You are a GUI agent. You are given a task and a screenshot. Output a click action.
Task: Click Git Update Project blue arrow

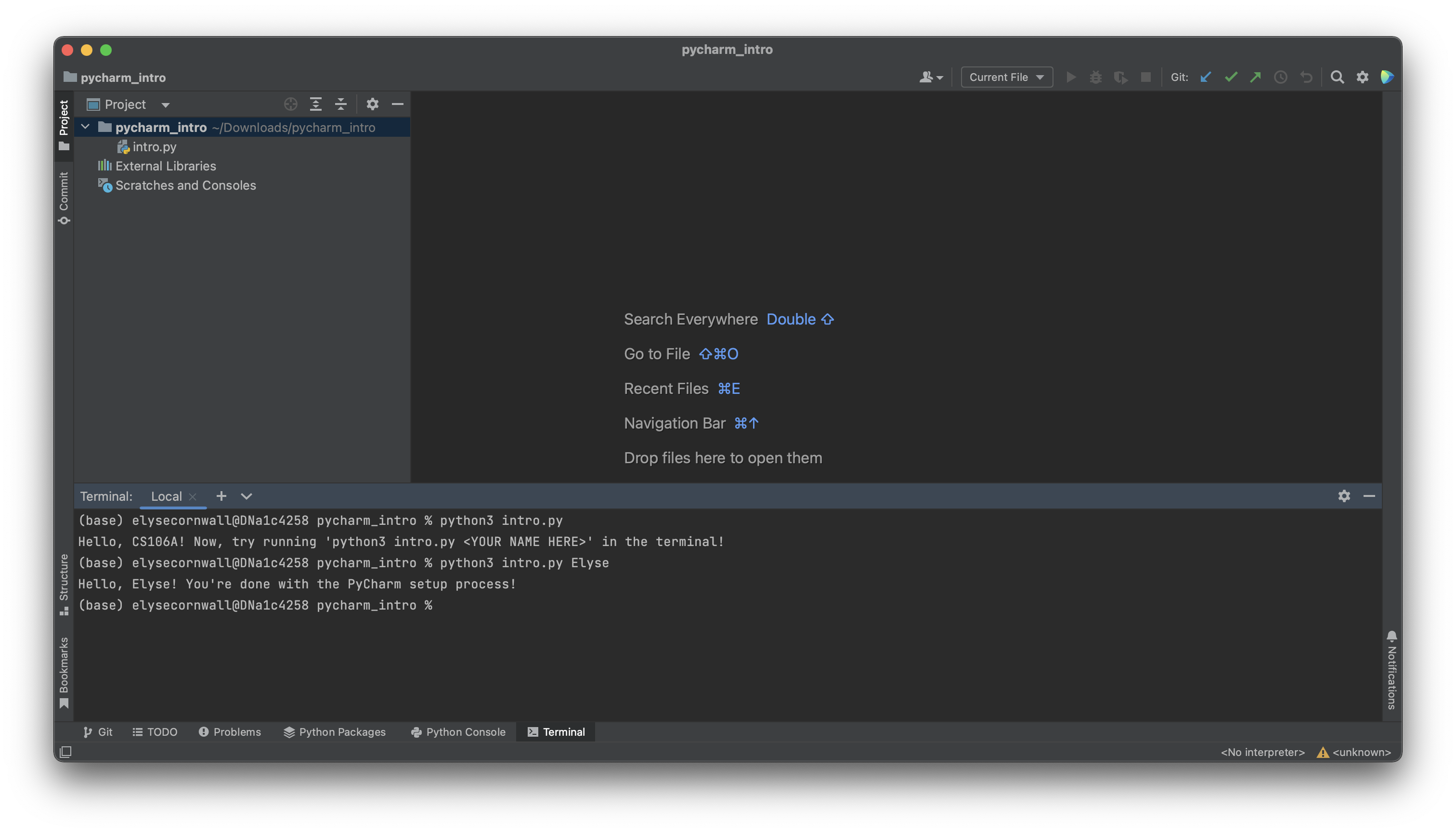[1206, 77]
